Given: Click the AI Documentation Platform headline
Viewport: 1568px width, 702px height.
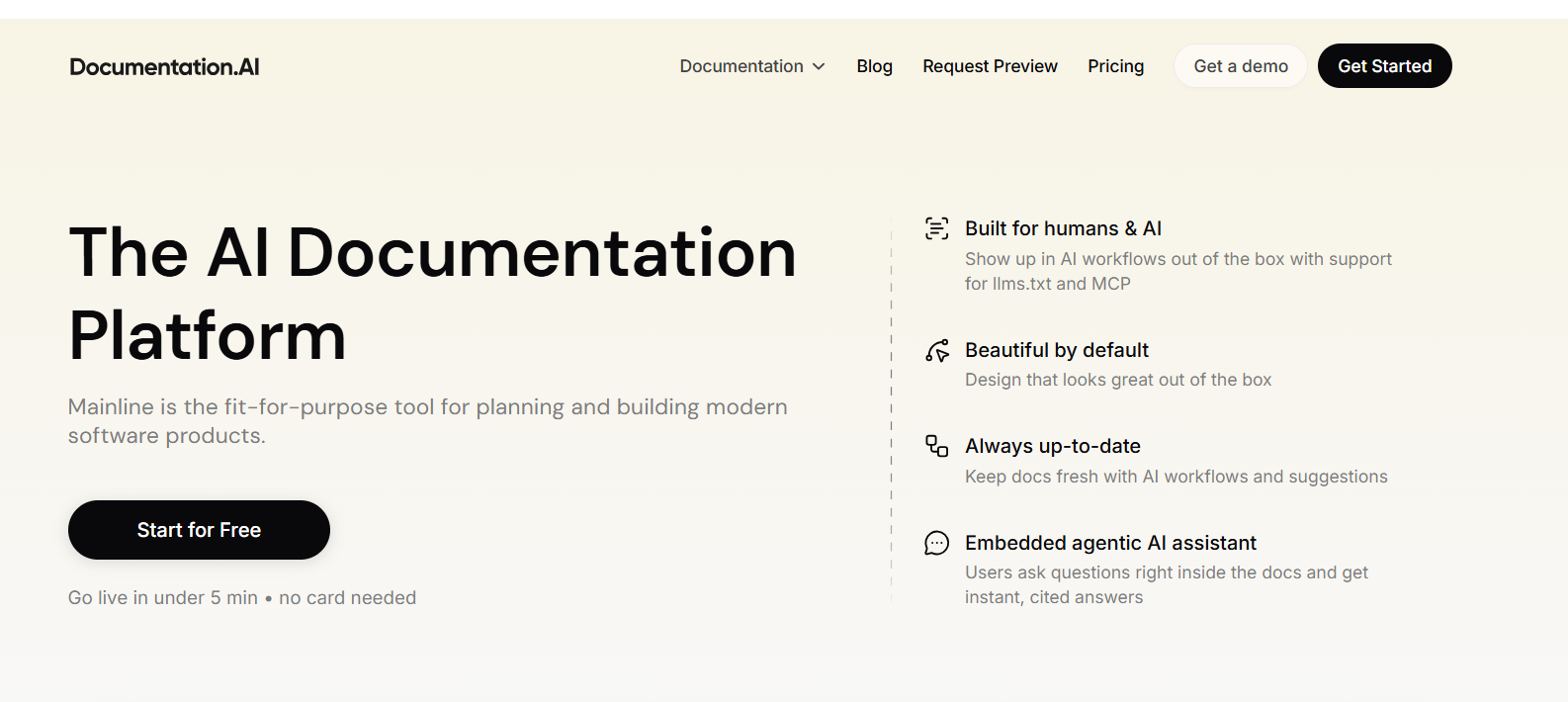Looking at the screenshot, I should 432,293.
